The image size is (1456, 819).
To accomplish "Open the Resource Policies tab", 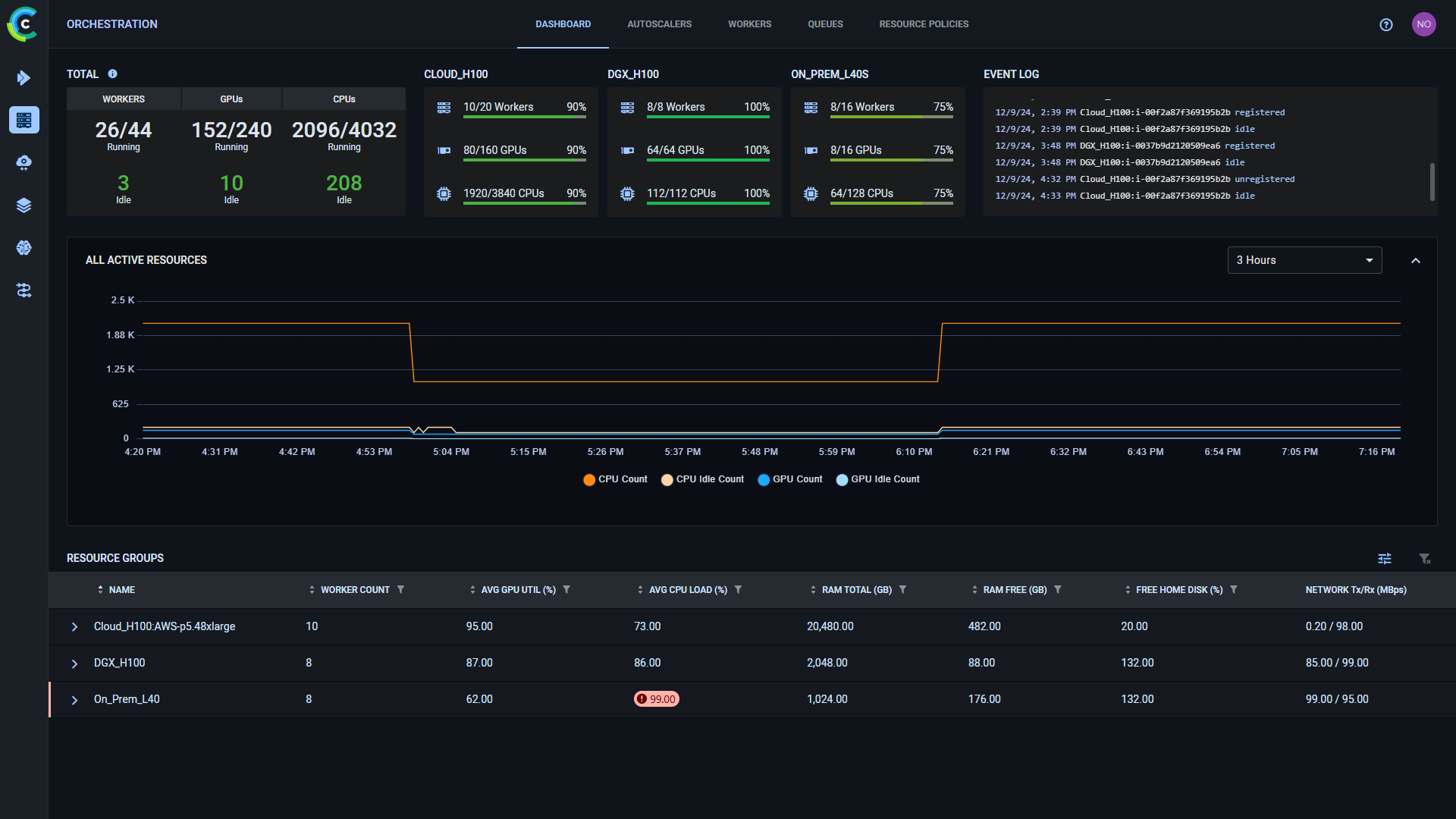I will (x=924, y=24).
